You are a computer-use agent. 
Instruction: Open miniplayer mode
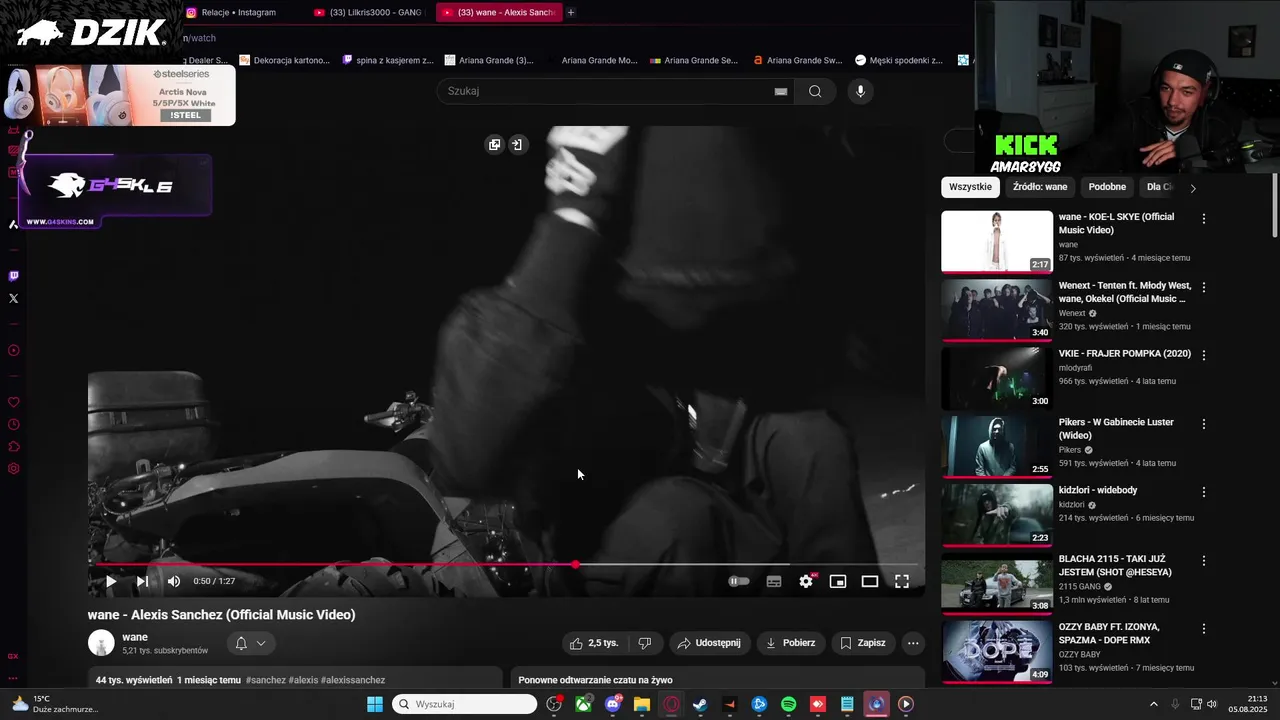[838, 581]
